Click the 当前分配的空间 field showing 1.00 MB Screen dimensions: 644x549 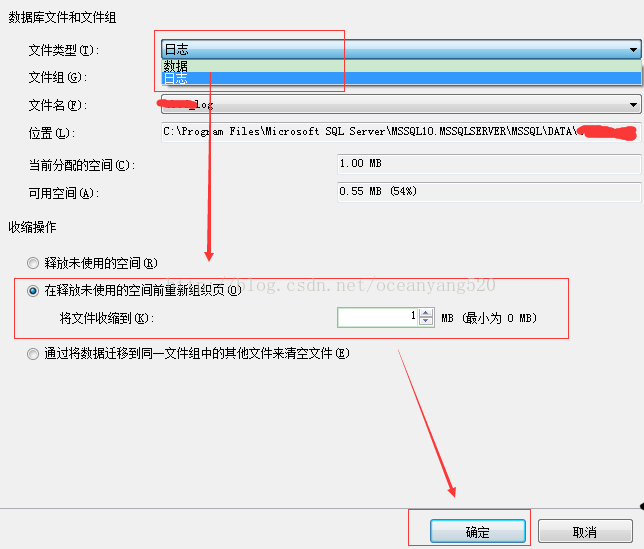[x=489, y=164]
